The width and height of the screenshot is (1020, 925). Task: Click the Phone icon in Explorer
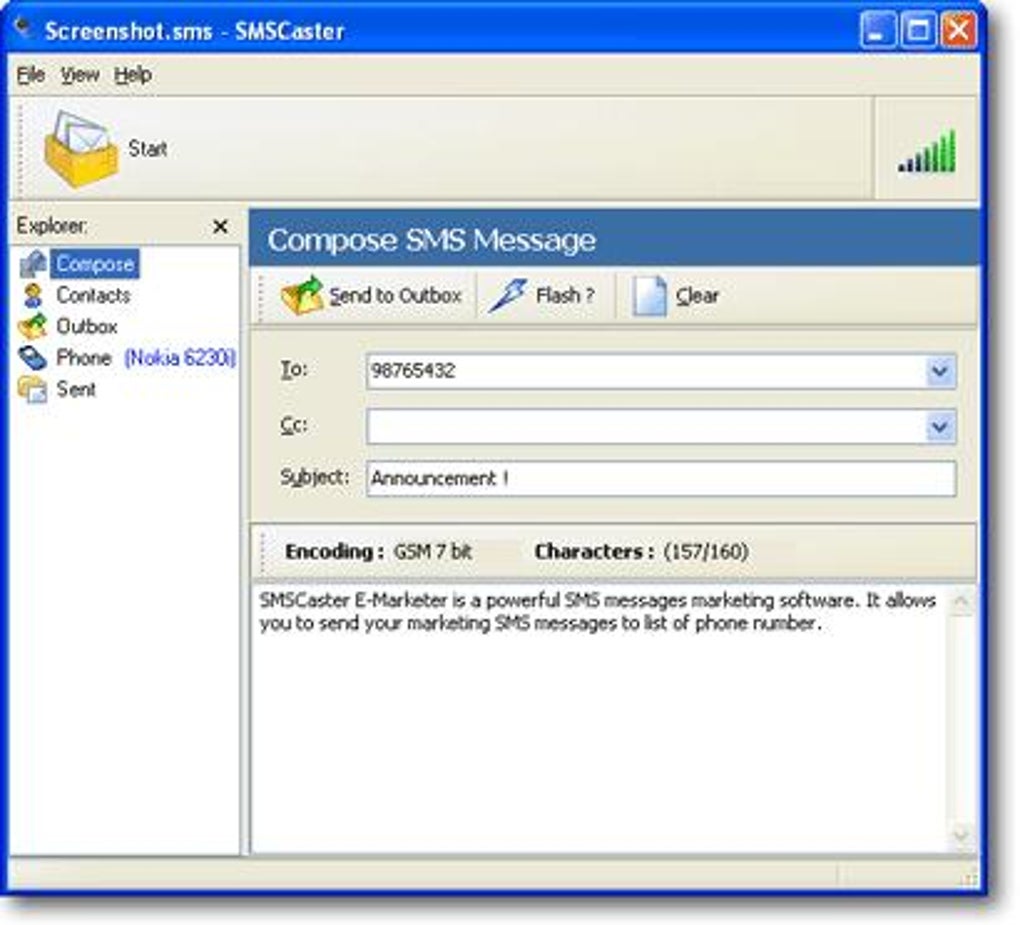[33, 358]
